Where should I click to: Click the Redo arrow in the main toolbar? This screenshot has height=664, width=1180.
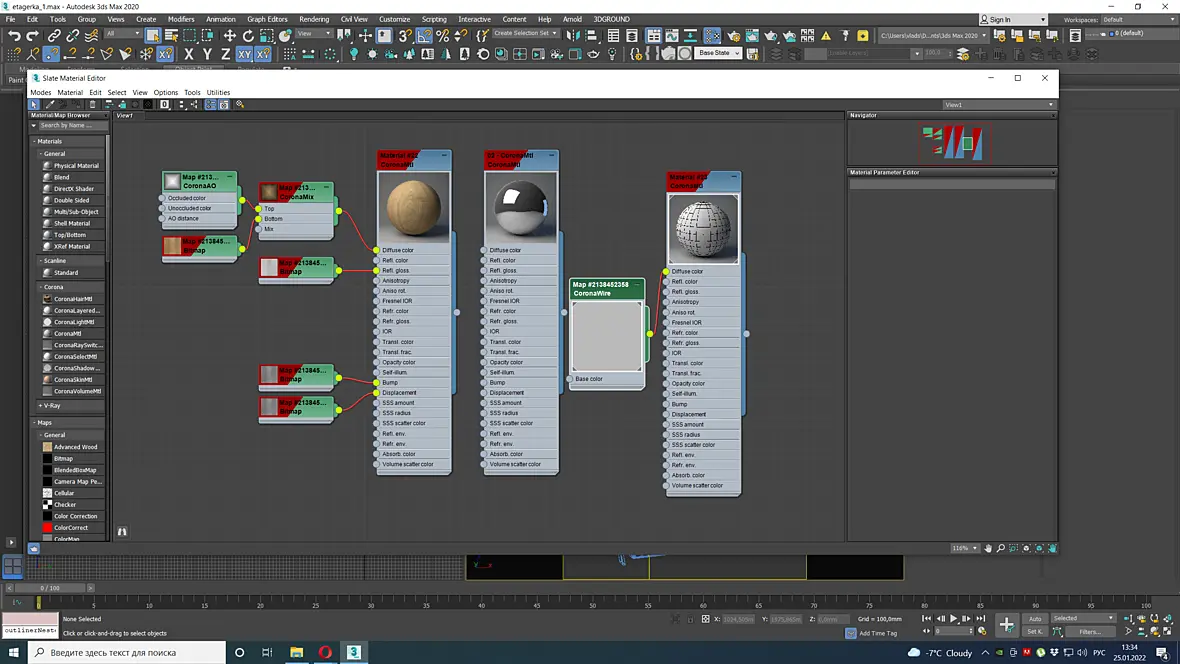[32, 35]
